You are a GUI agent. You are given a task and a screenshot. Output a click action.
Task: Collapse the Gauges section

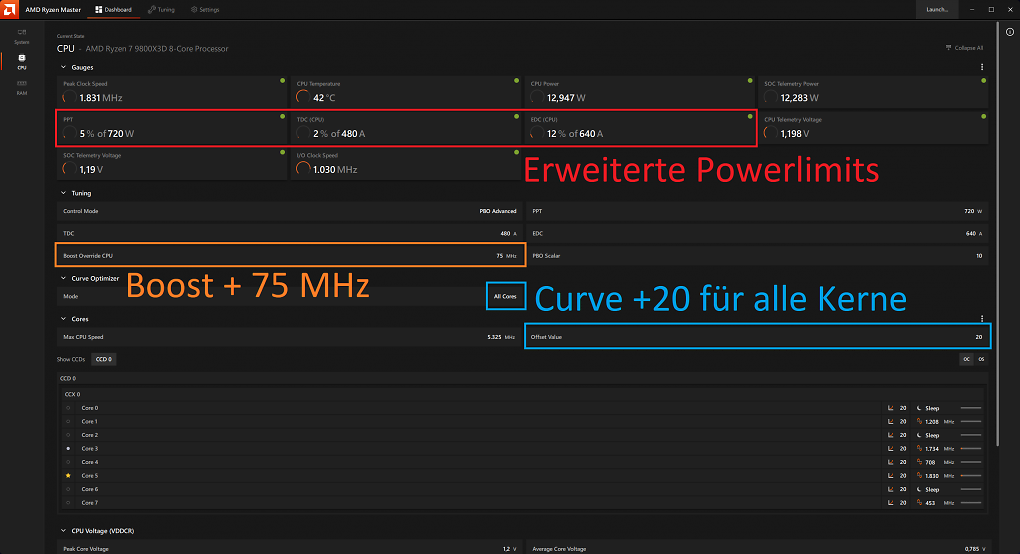click(x=63, y=67)
